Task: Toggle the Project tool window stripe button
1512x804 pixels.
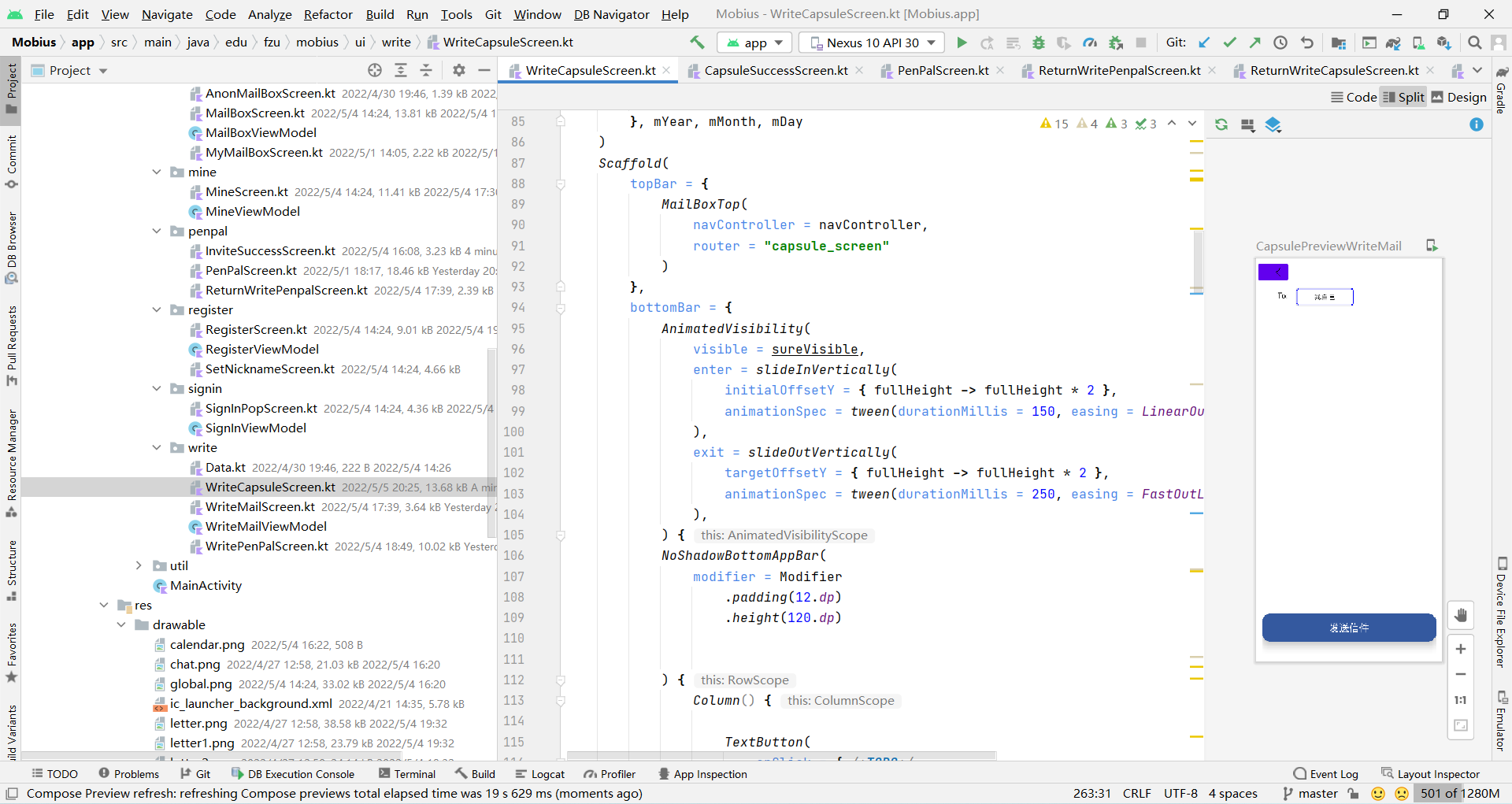Action: pyautogui.click(x=11, y=88)
